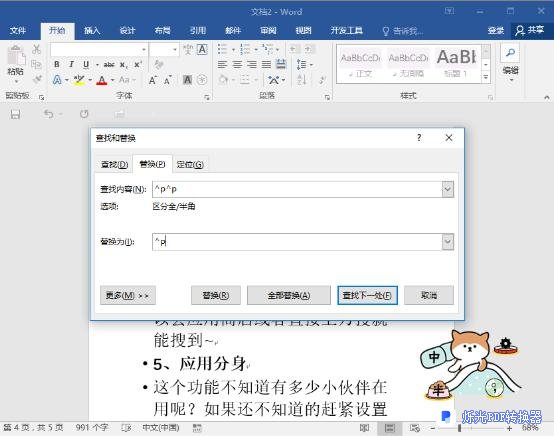Expand the replace-with field dropdown
This screenshot has height=436, width=554.
tap(448, 242)
